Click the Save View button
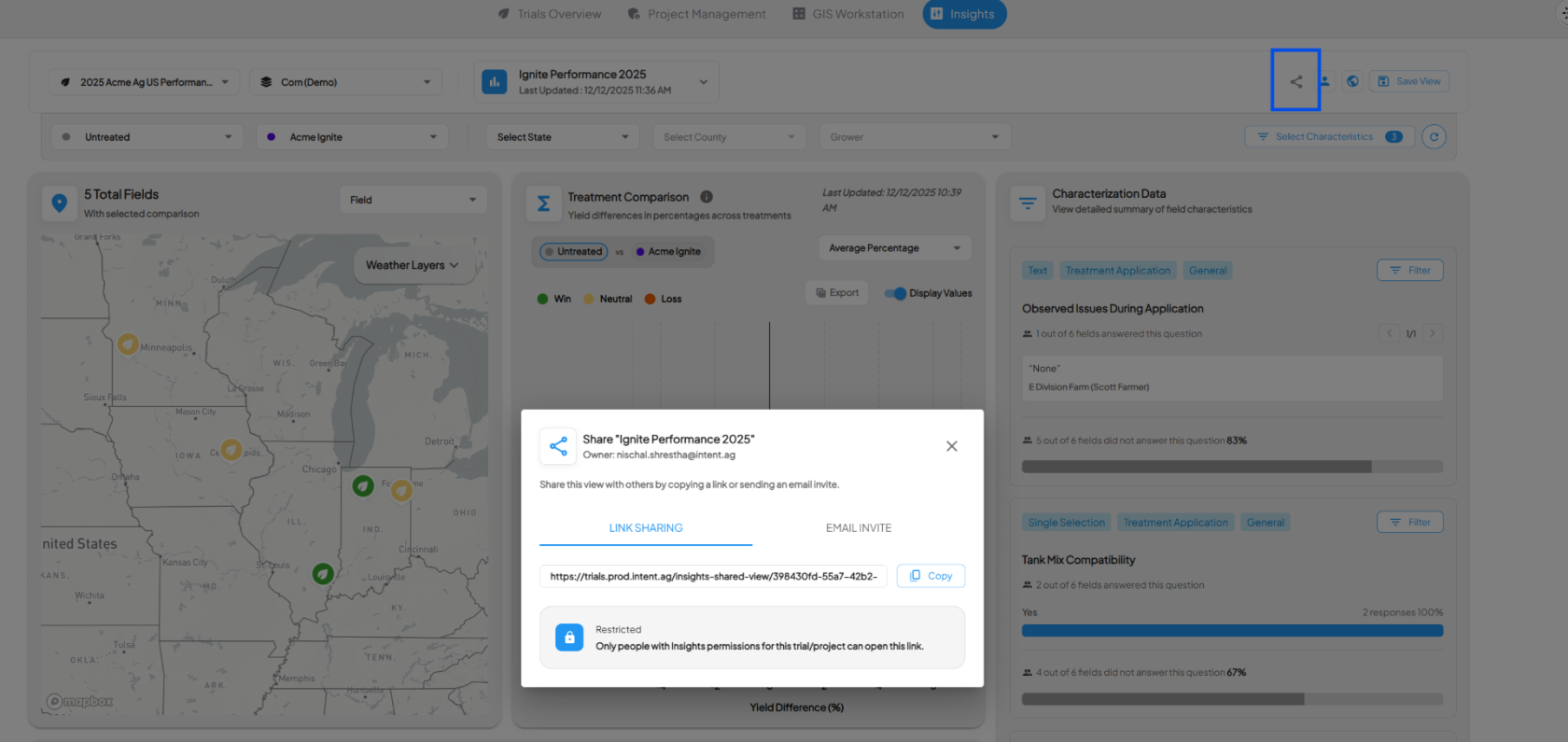Screen dimensions: 1568x742 1408,82
